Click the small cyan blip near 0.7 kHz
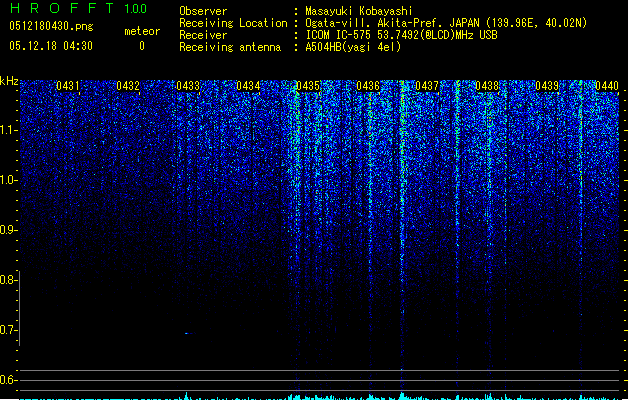The width and height of the screenshot is (629, 400). coord(188,333)
